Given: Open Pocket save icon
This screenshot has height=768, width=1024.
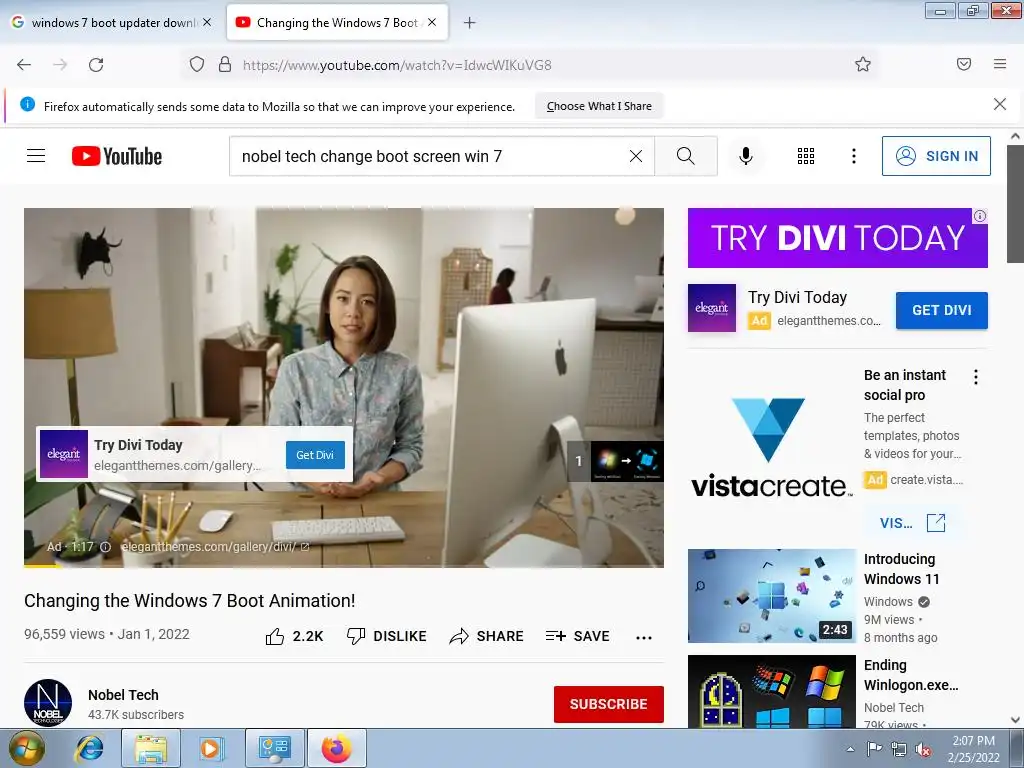Looking at the screenshot, I should pyautogui.click(x=963, y=64).
